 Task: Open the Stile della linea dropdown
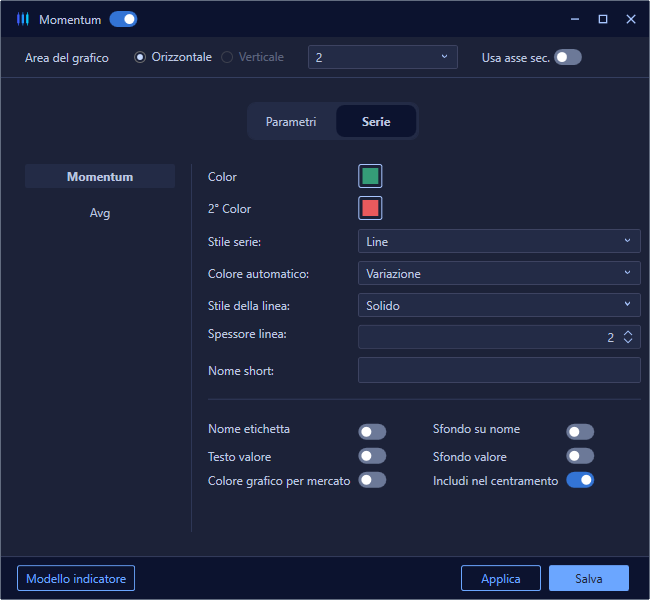(x=499, y=305)
